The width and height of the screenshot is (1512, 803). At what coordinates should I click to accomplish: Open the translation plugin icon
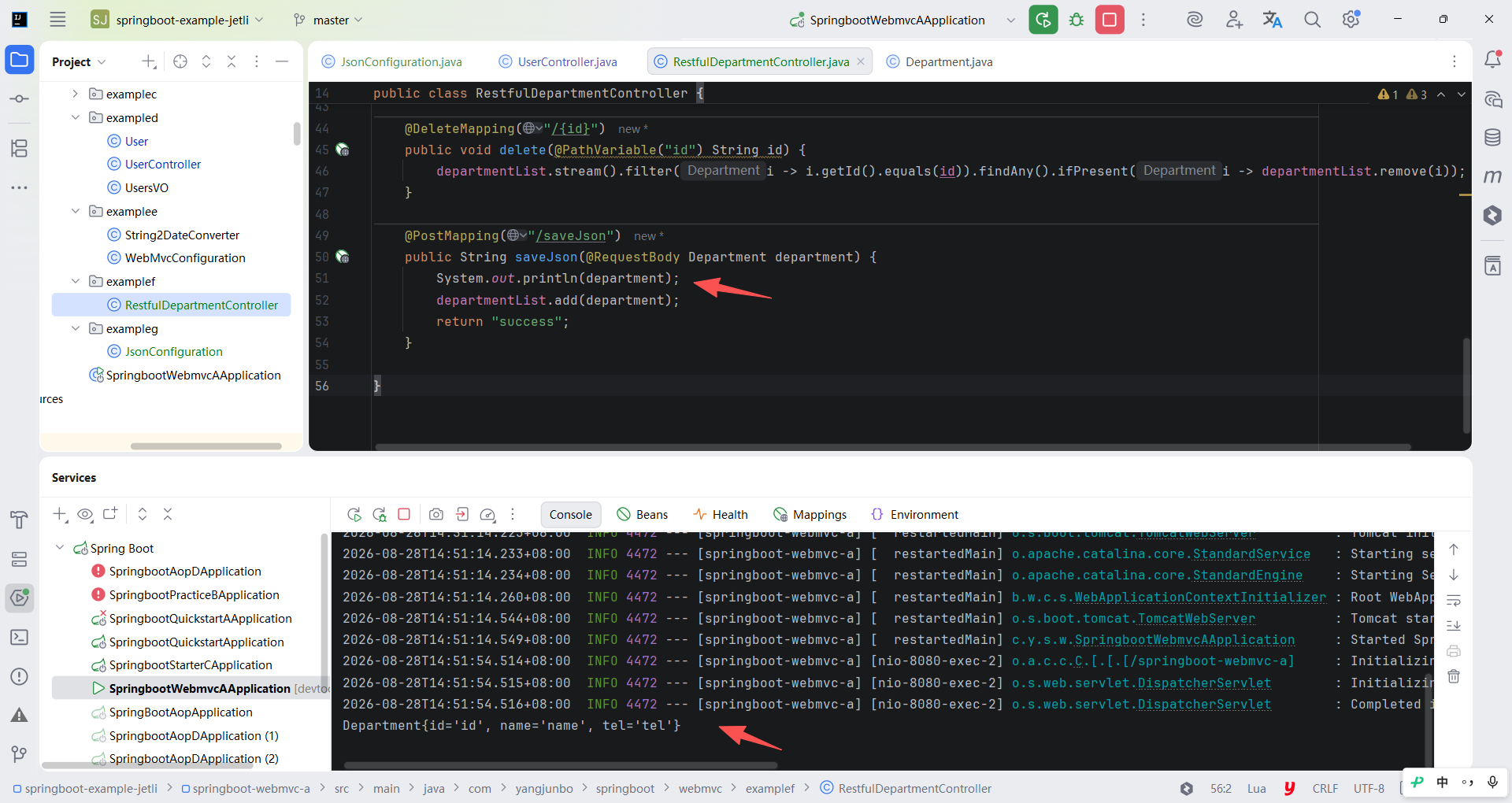click(1273, 20)
